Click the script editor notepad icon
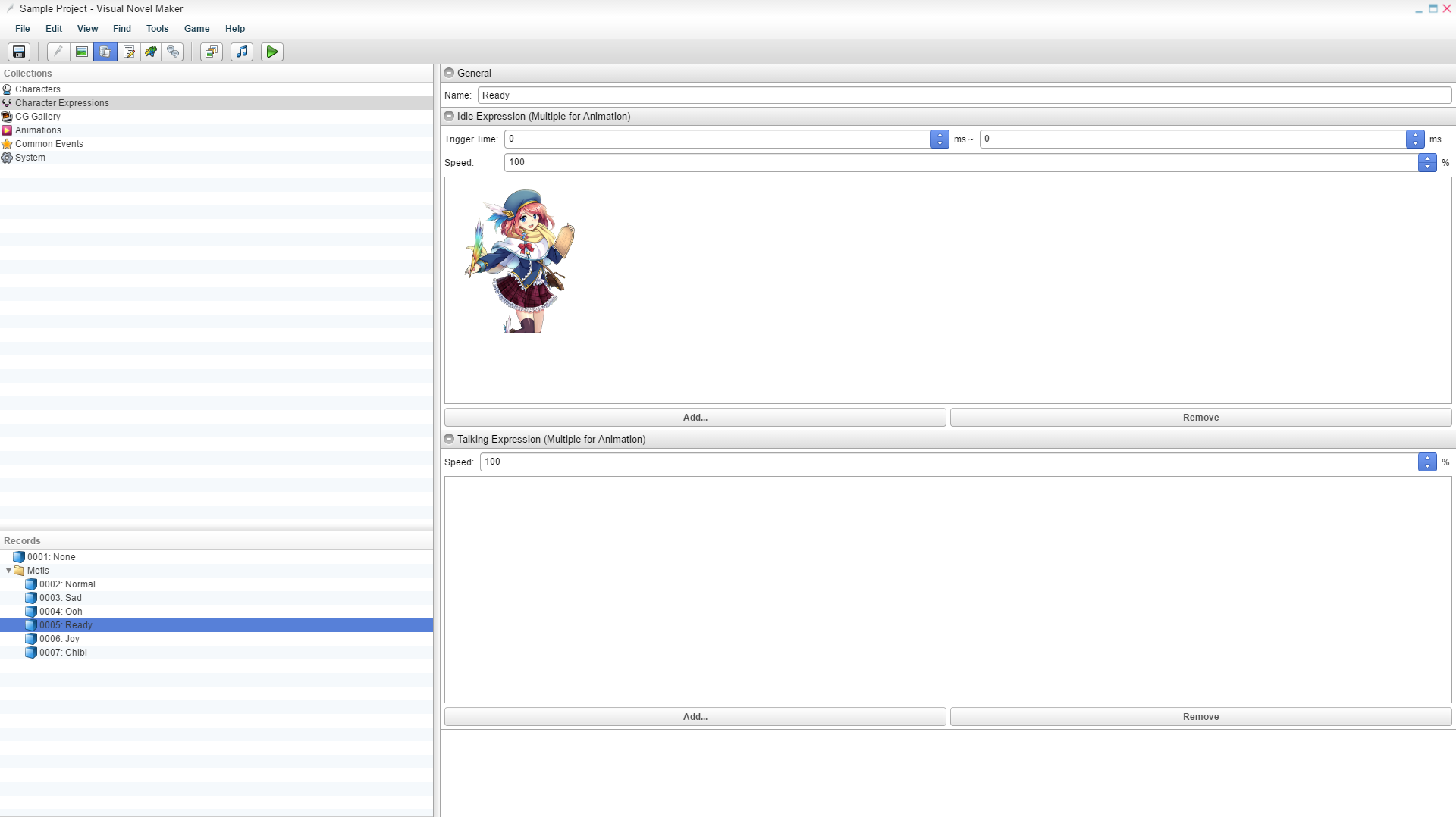The width and height of the screenshot is (1456, 817). [x=128, y=52]
